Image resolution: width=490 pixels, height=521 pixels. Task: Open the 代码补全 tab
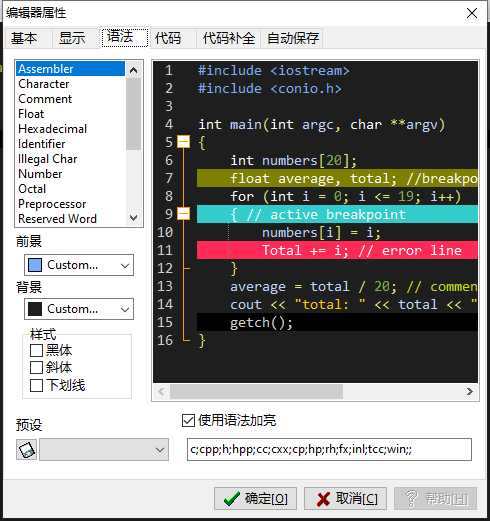click(x=229, y=38)
